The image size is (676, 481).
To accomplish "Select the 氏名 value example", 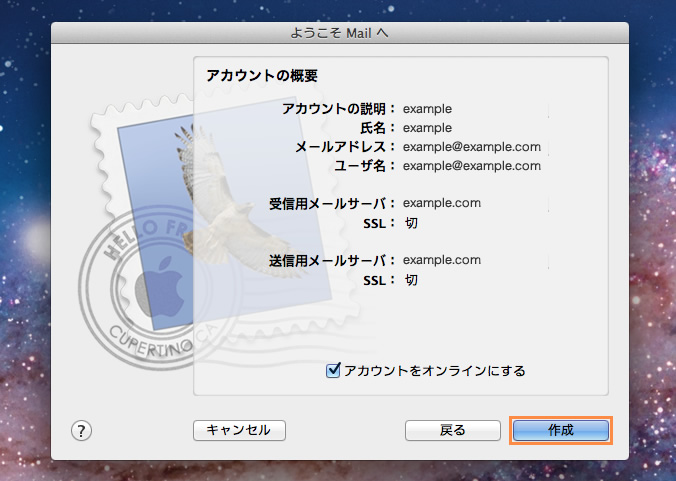I will 427,128.
